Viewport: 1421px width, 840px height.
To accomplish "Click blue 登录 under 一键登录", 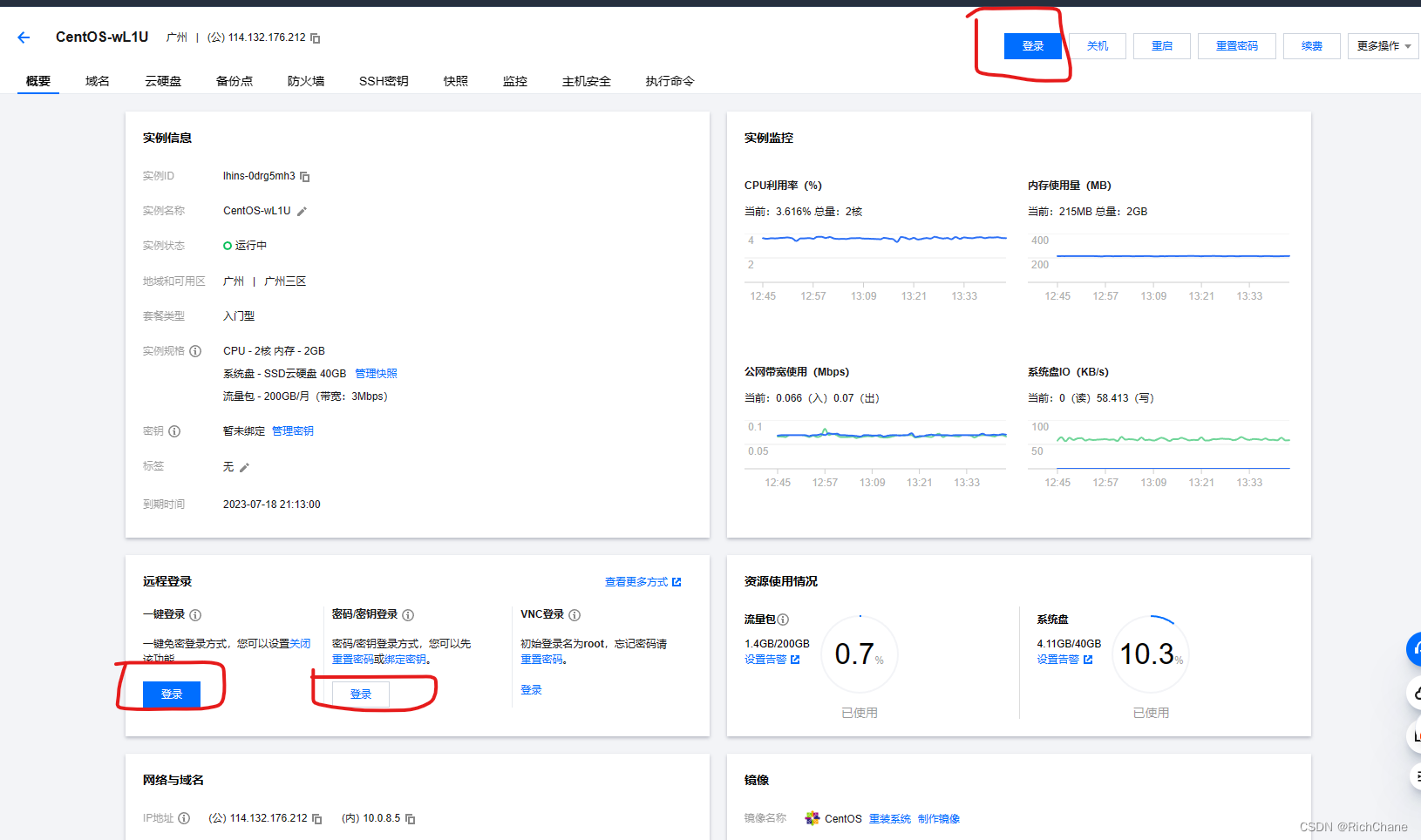I will 172,694.
